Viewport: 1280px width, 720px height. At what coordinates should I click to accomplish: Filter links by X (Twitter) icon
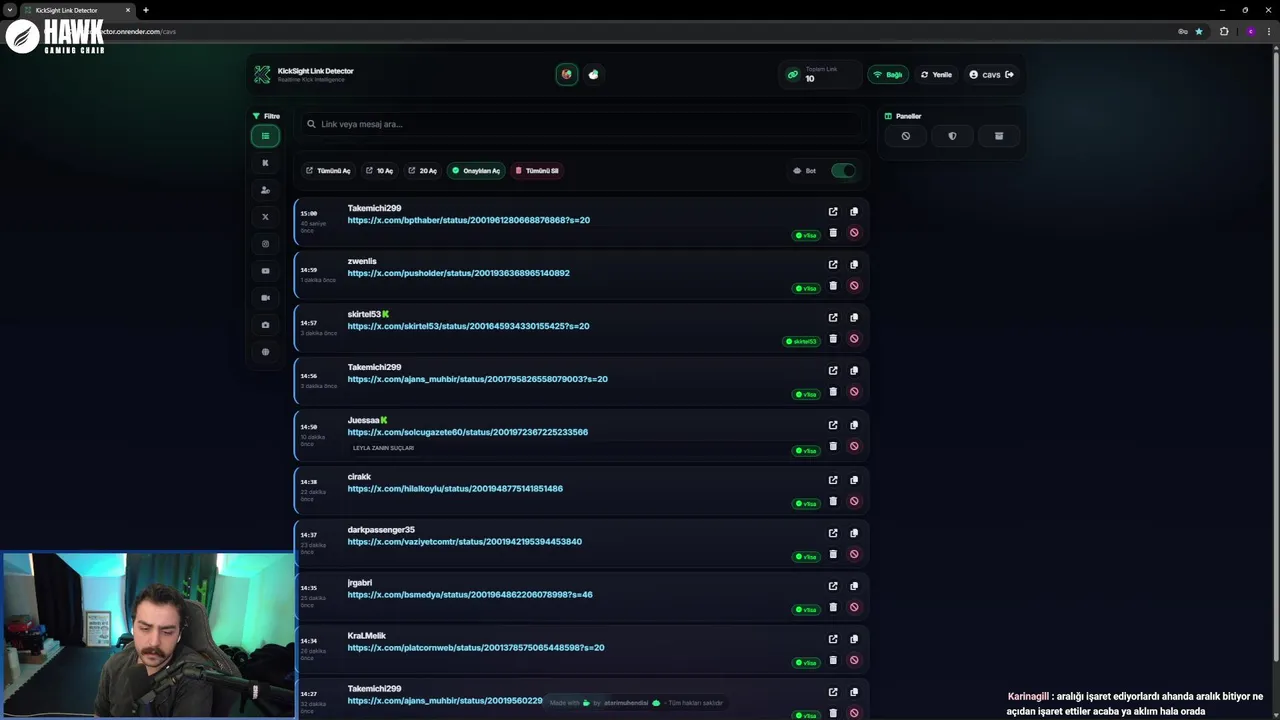(265, 217)
